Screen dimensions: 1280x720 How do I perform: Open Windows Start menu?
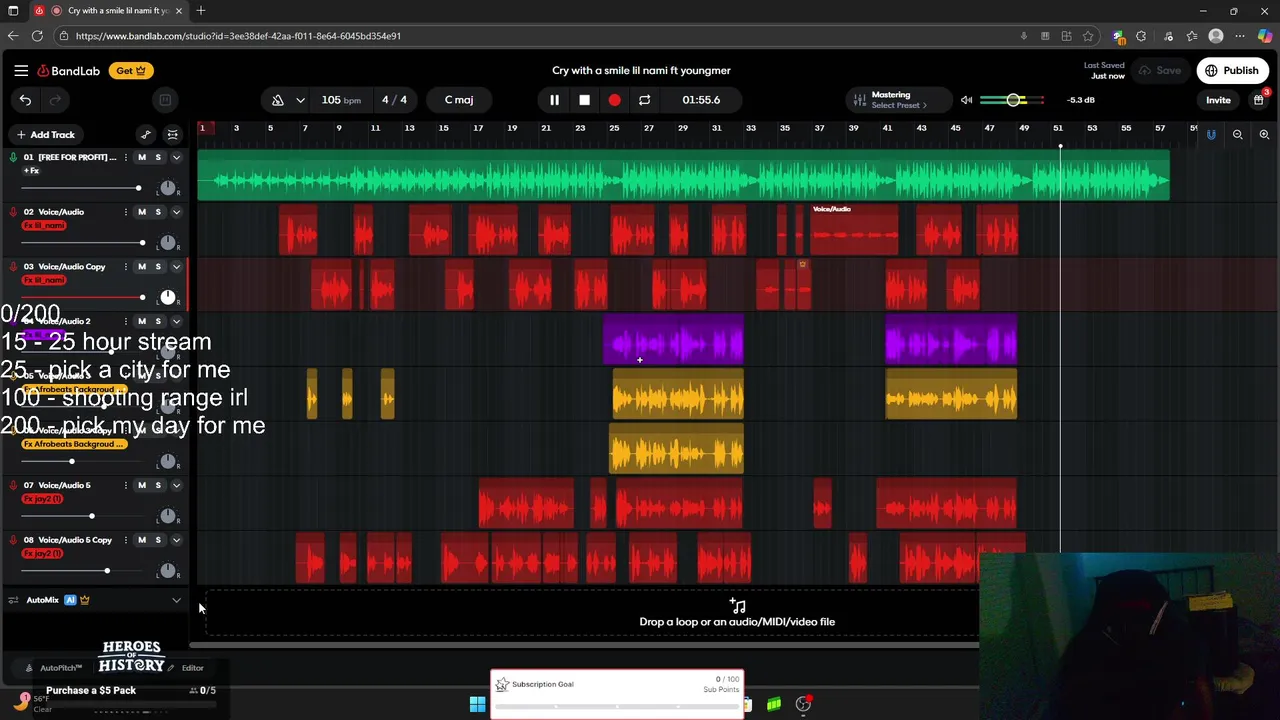click(477, 704)
